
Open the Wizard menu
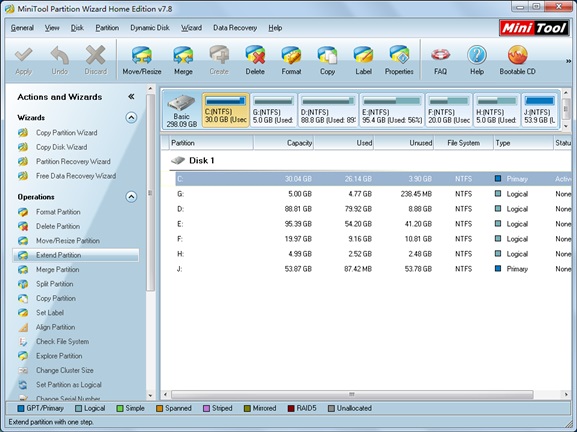click(191, 28)
